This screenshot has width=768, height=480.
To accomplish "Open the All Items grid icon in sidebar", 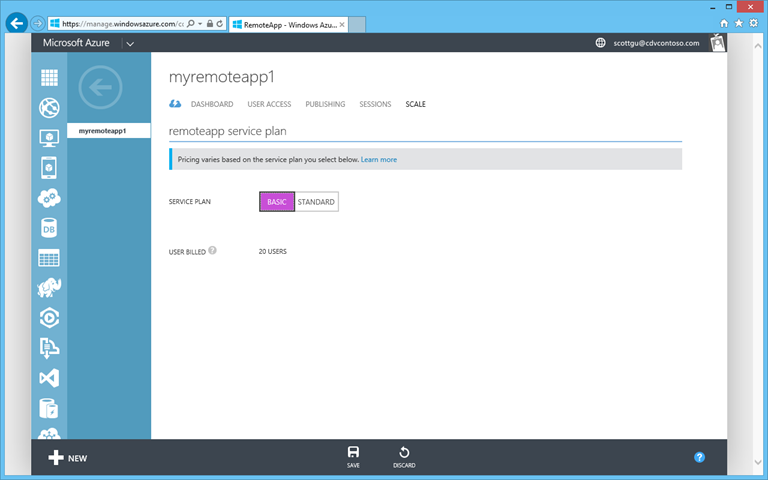I will click(x=49, y=77).
